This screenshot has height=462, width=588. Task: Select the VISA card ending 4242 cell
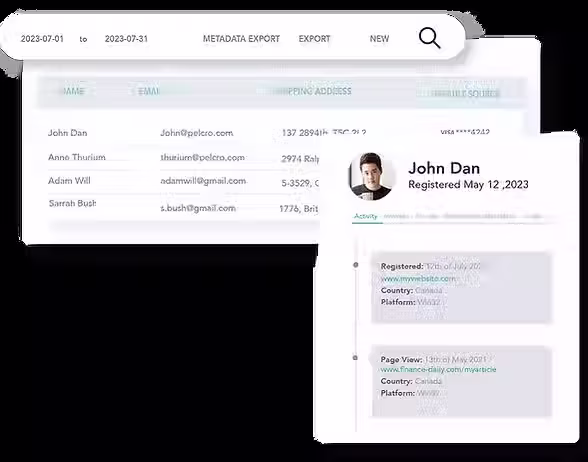coord(465,132)
